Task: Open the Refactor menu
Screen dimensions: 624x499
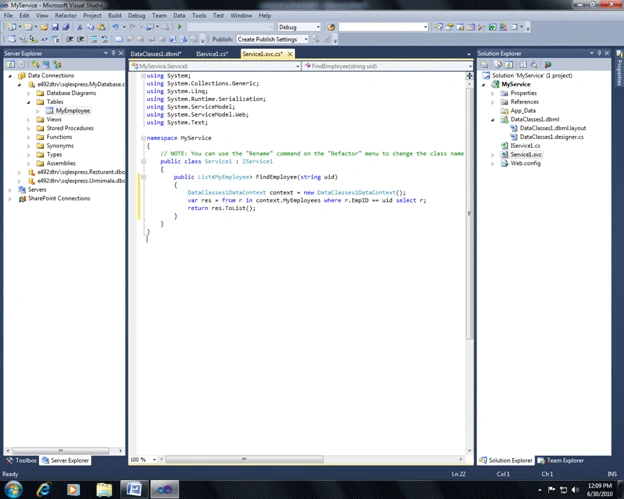Action: point(65,16)
